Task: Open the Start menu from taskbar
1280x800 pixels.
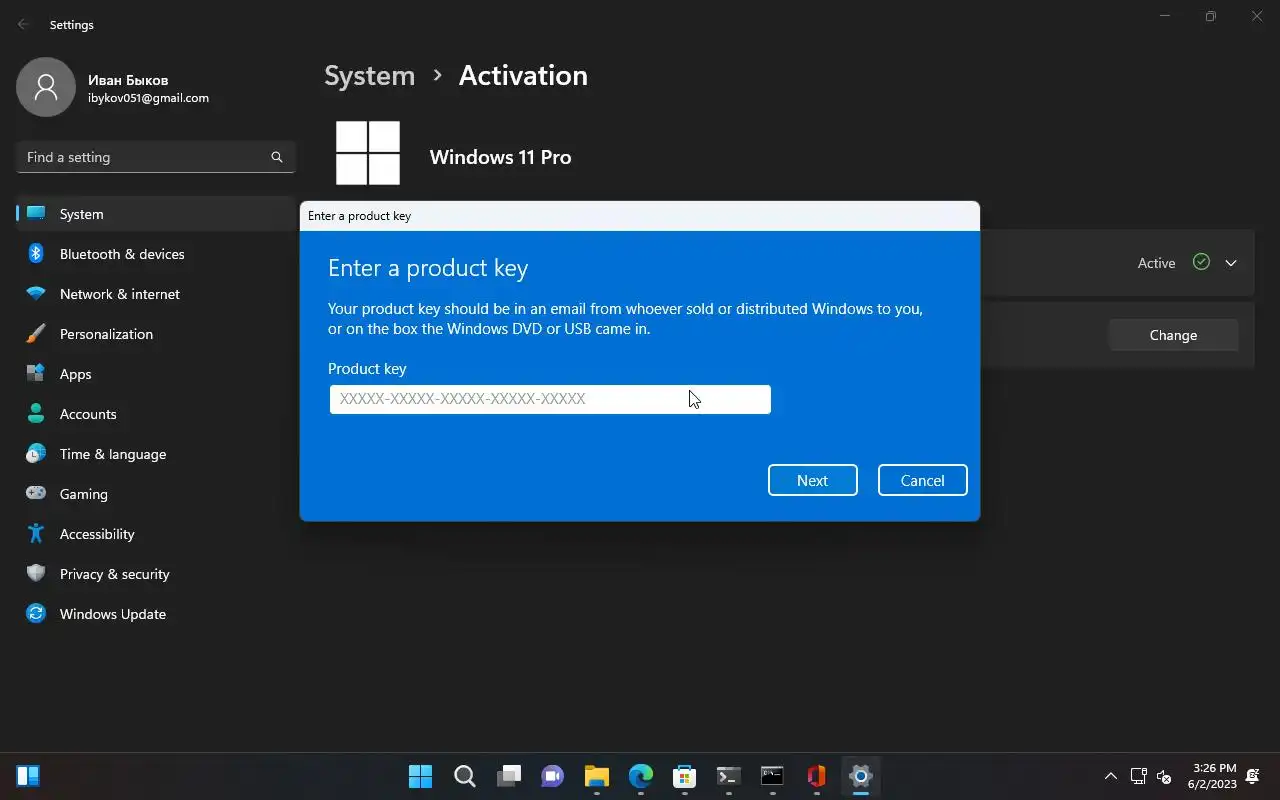Action: (x=421, y=776)
